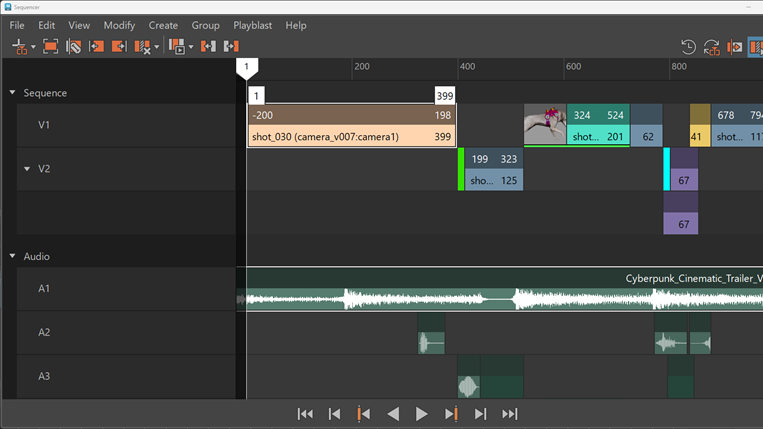The height and width of the screenshot is (429, 763).
Task: Click the snap-to-playhead icon in right toolbar
Action: click(x=735, y=47)
